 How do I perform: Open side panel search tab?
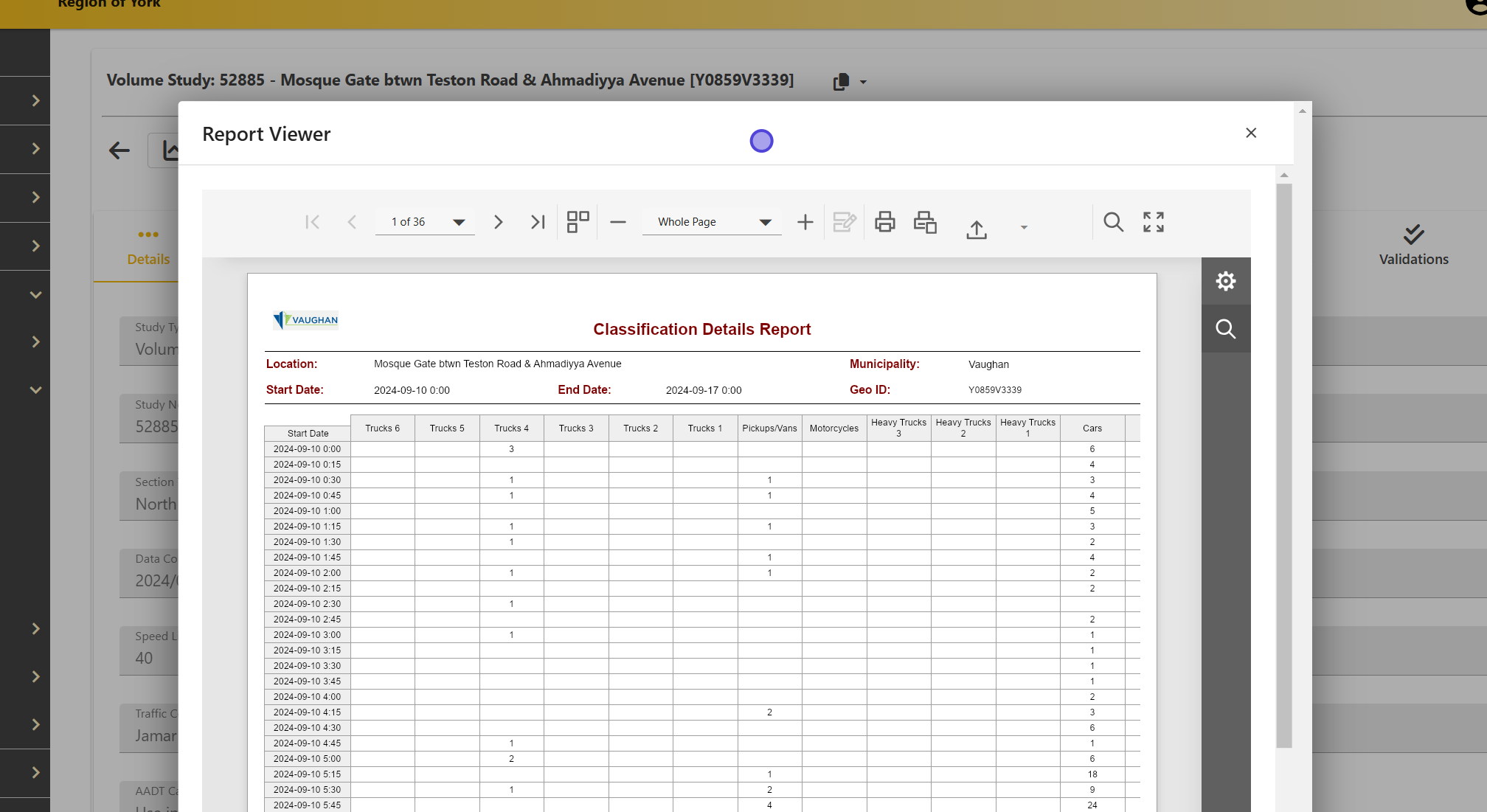pyautogui.click(x=1226, y=329)
